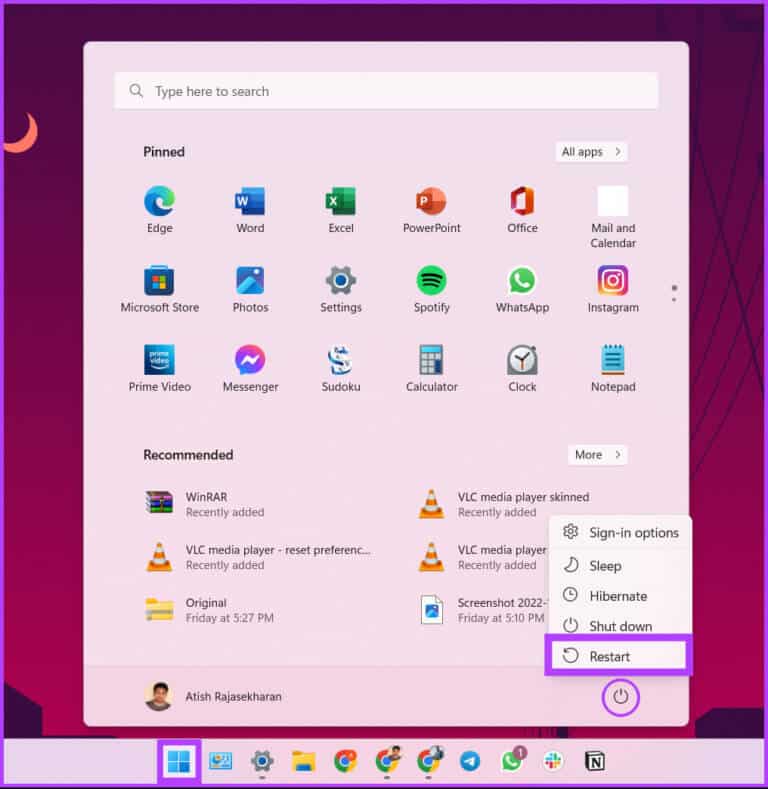
Task: Open VLC media player - reset preferences item
Action: [x=257, y=557]
